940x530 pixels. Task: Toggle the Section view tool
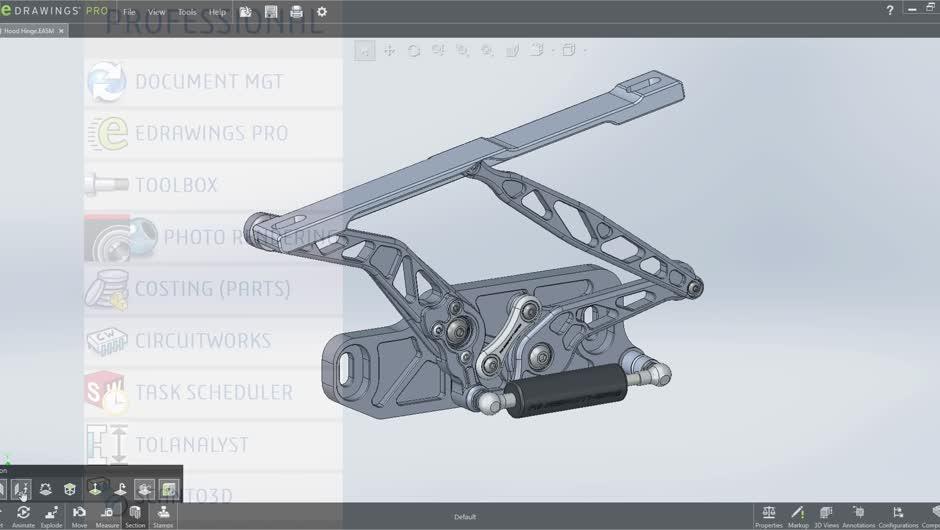point(135,515)
